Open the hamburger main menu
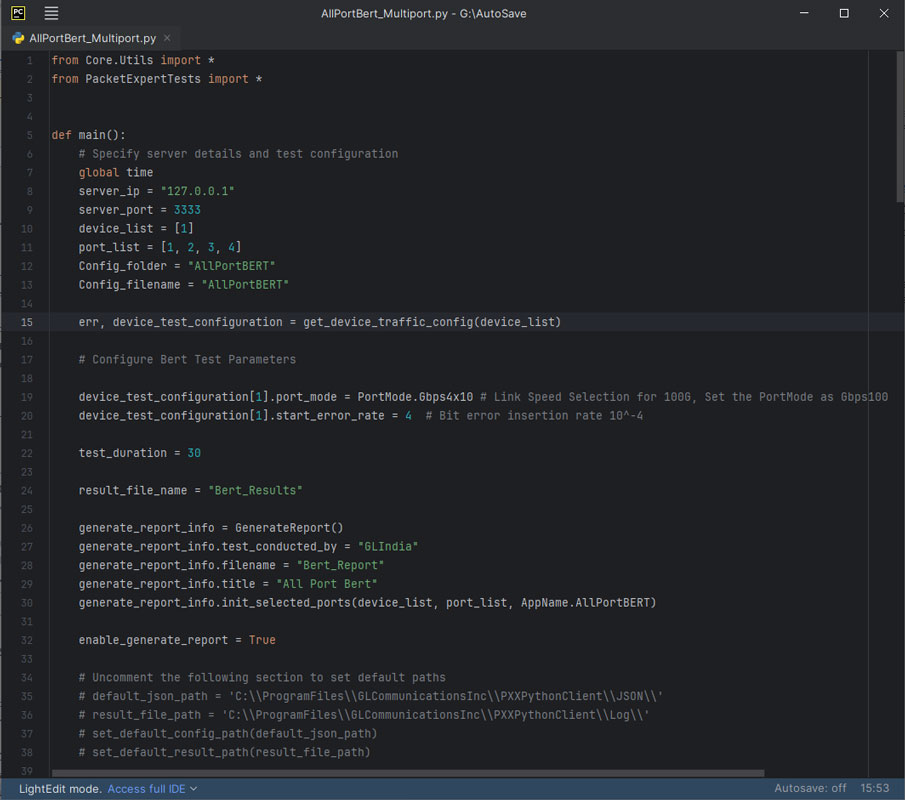This screenshot has width=905, height=800. click(x=51, y=13)
